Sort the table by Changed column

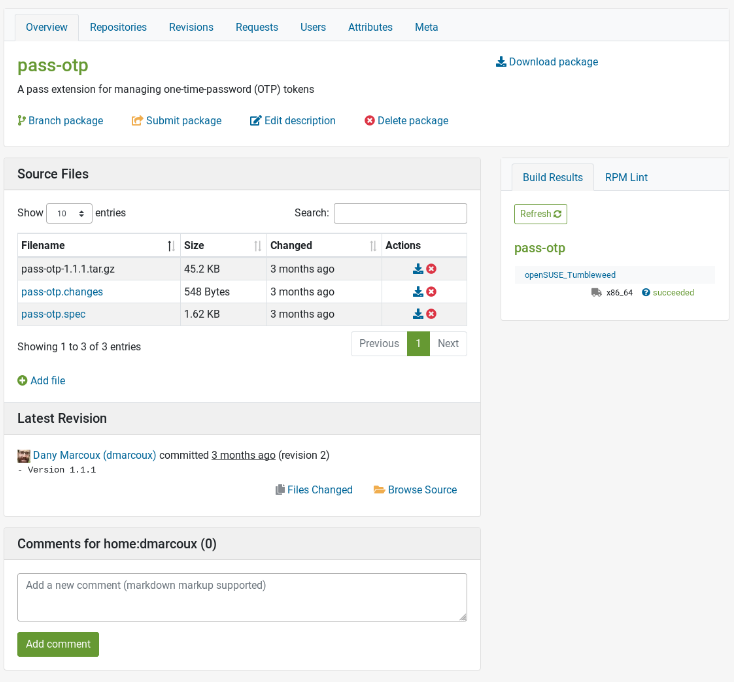323,245
